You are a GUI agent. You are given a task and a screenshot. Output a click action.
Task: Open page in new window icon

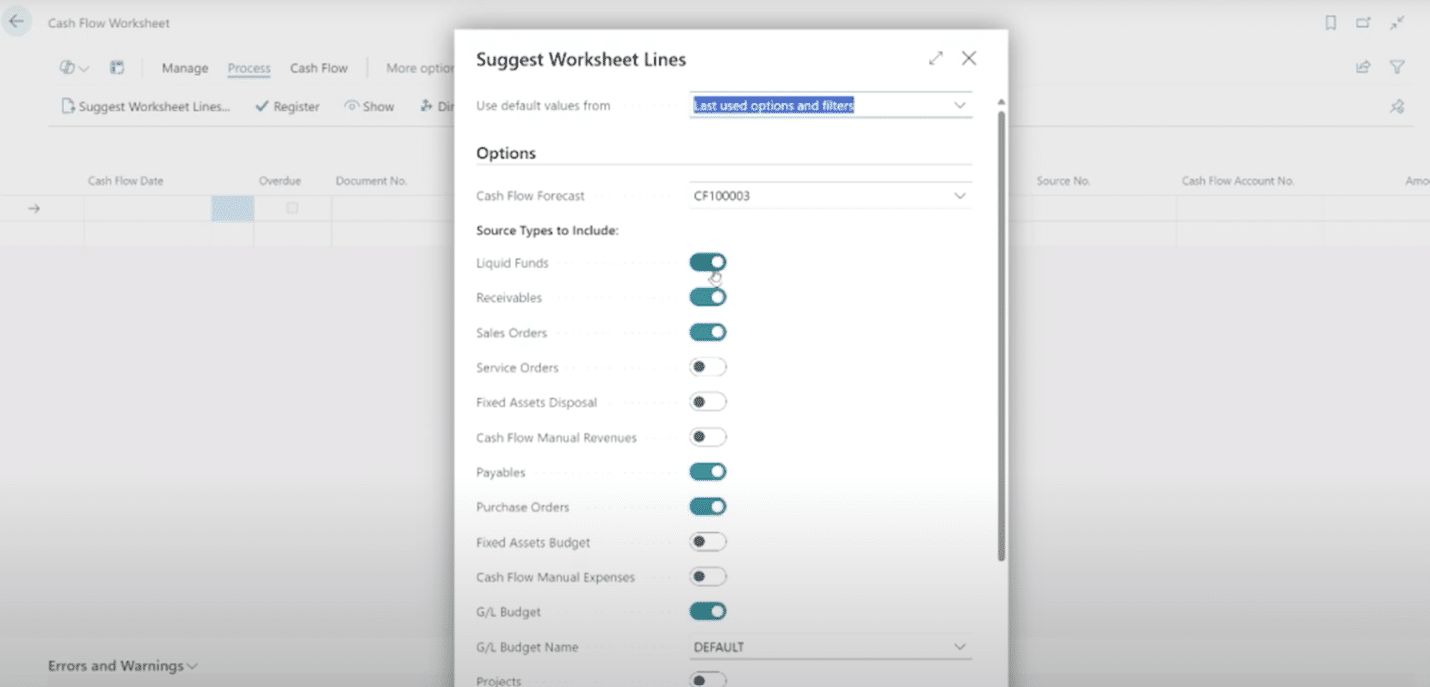(x=1363, y=23)
